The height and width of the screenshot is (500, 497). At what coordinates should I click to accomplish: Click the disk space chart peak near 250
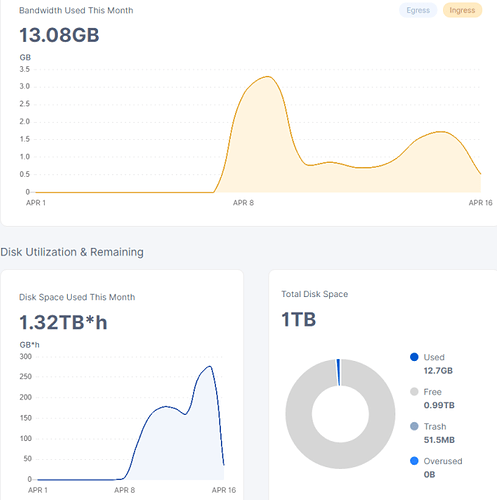pyautogui.click(x=210, y=367)
